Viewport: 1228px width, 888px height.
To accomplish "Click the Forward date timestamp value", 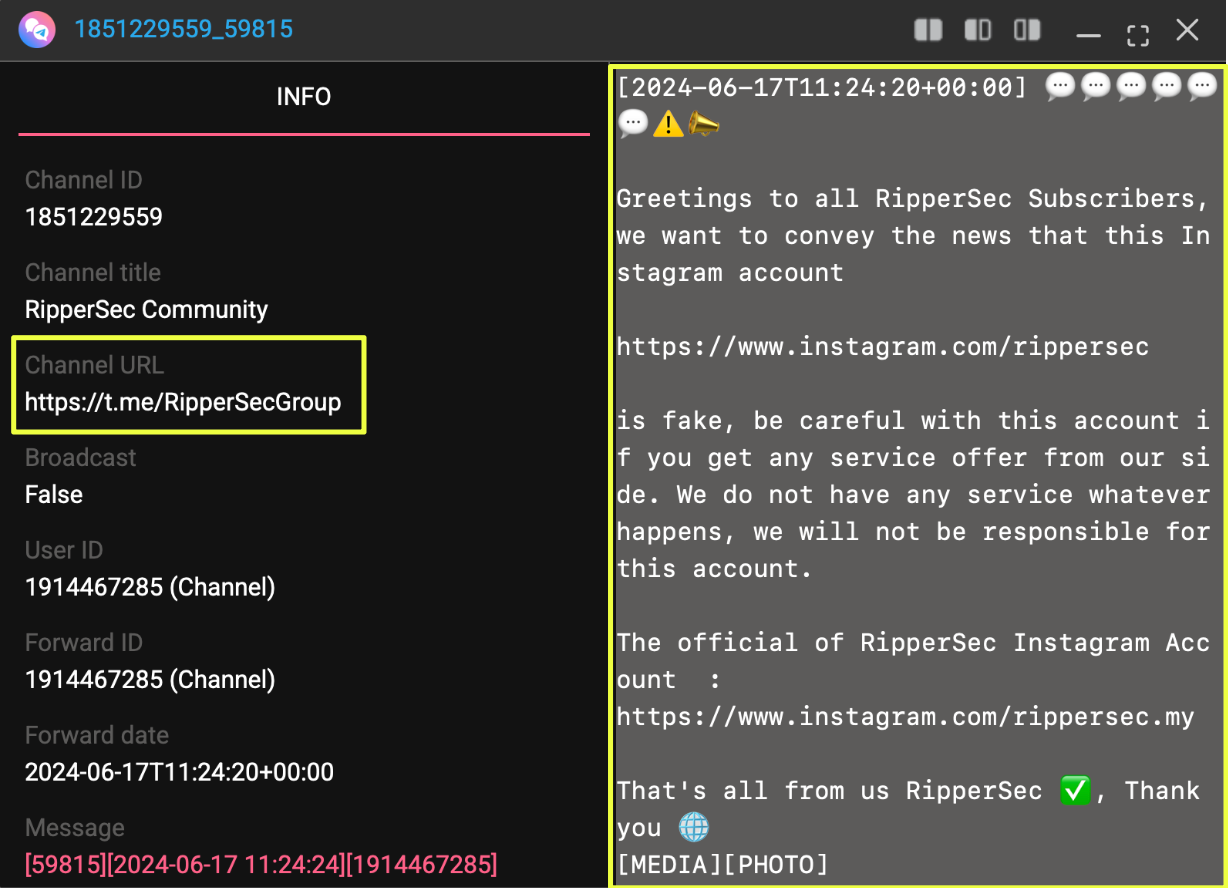I will [179, 772].
